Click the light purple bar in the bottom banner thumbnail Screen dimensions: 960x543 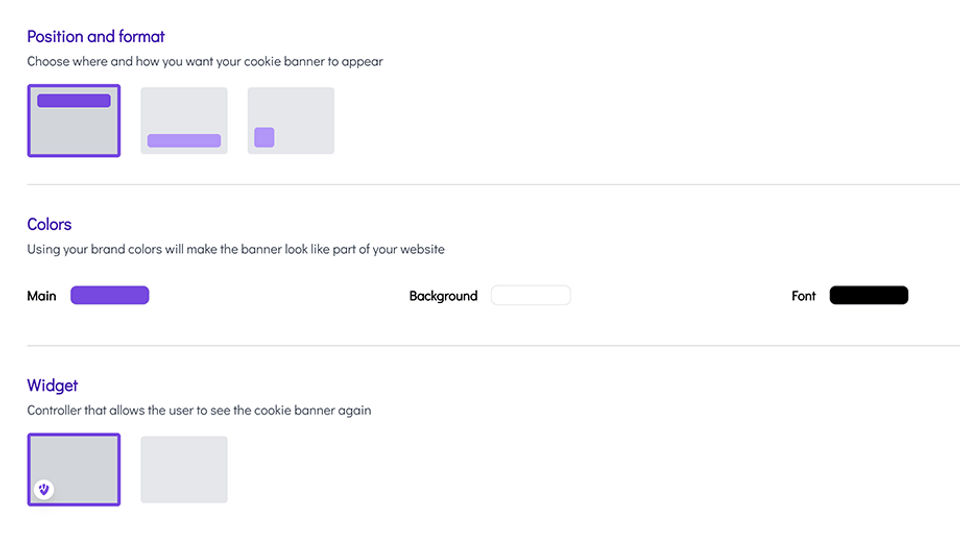(x=184, y=141)
